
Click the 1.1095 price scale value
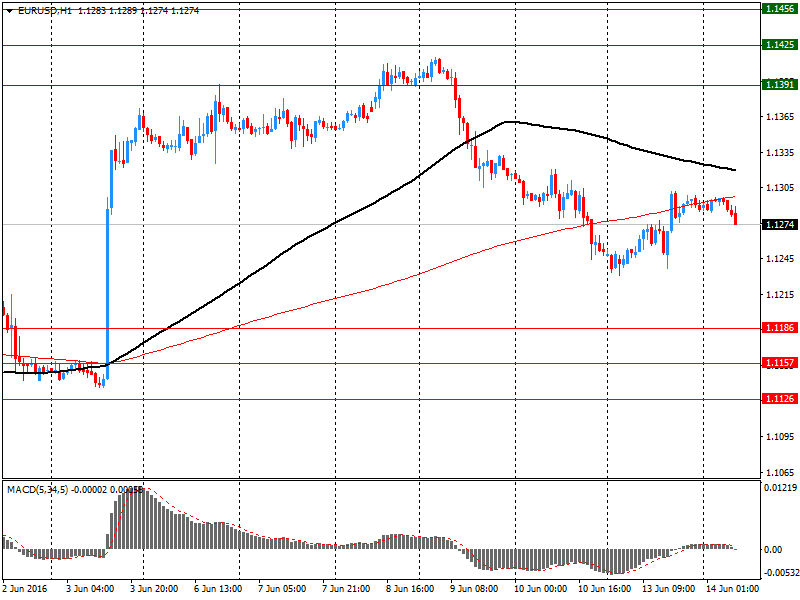pyautogui.click(x=780, y=437)
